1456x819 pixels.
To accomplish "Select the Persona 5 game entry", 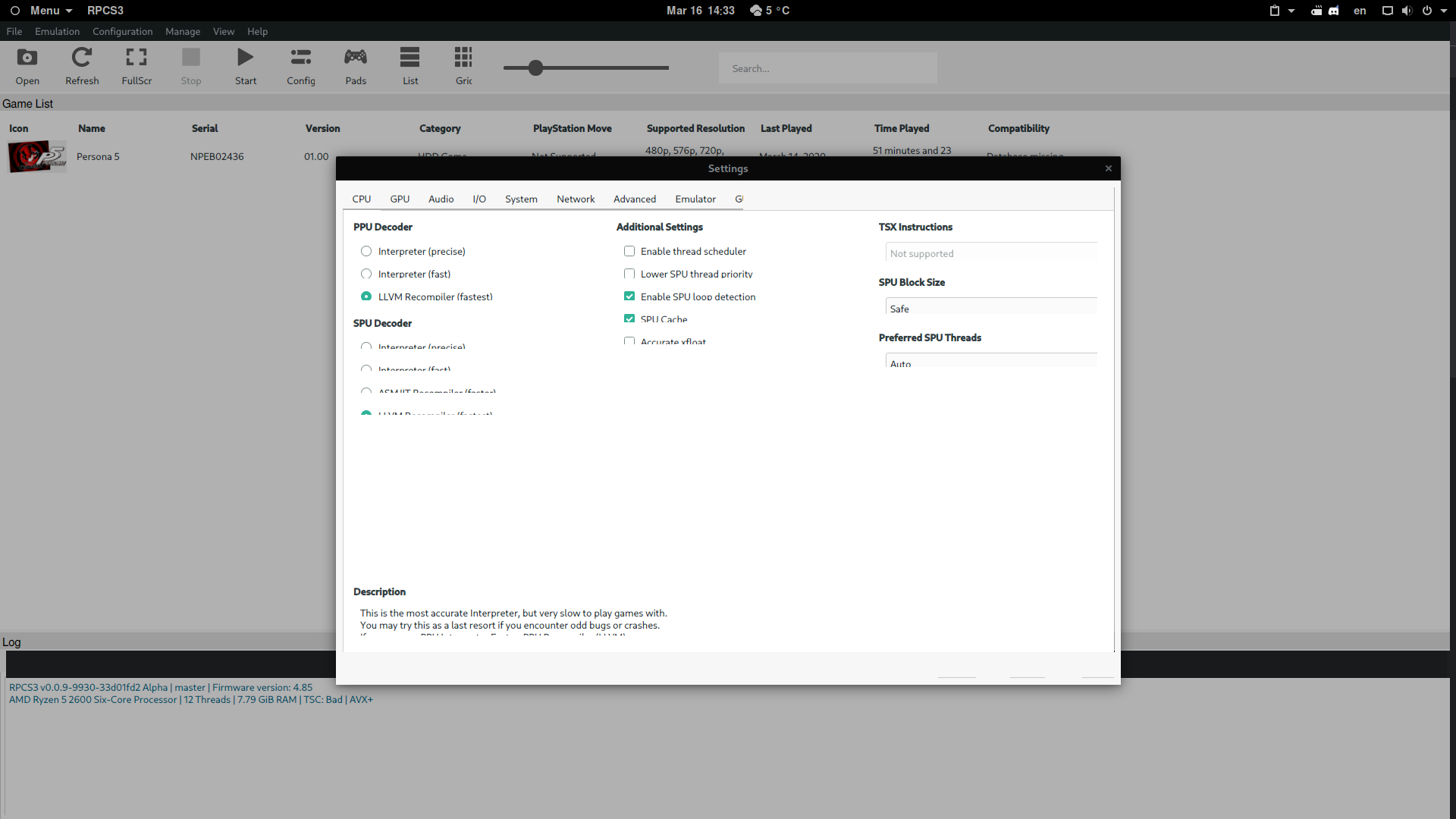I will (x=99, y=156).
